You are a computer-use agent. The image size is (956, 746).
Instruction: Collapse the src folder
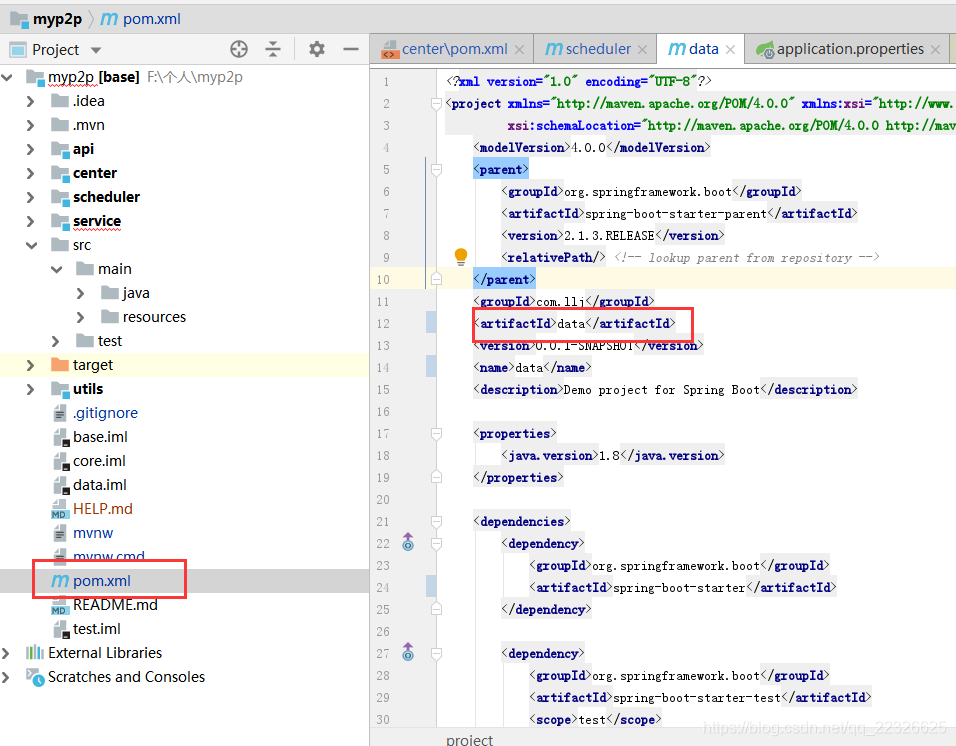(31, 246)
